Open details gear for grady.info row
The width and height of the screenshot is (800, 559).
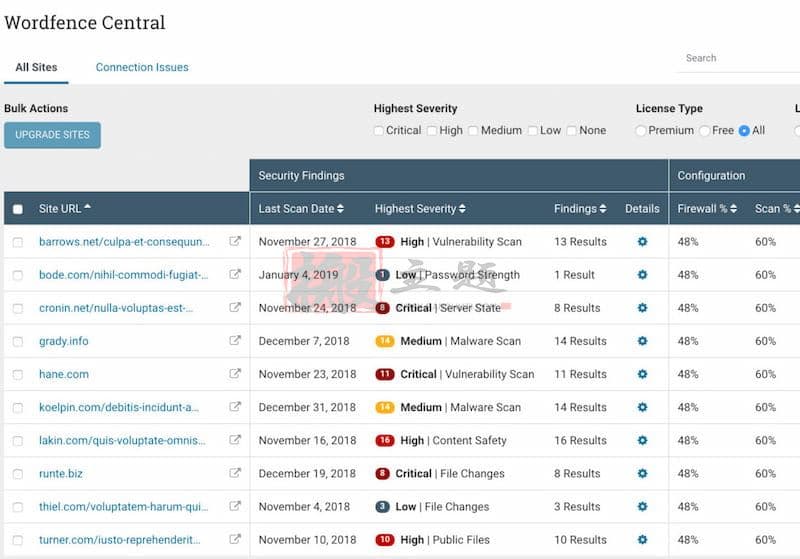pyautogui.click(x=642, y=341)
